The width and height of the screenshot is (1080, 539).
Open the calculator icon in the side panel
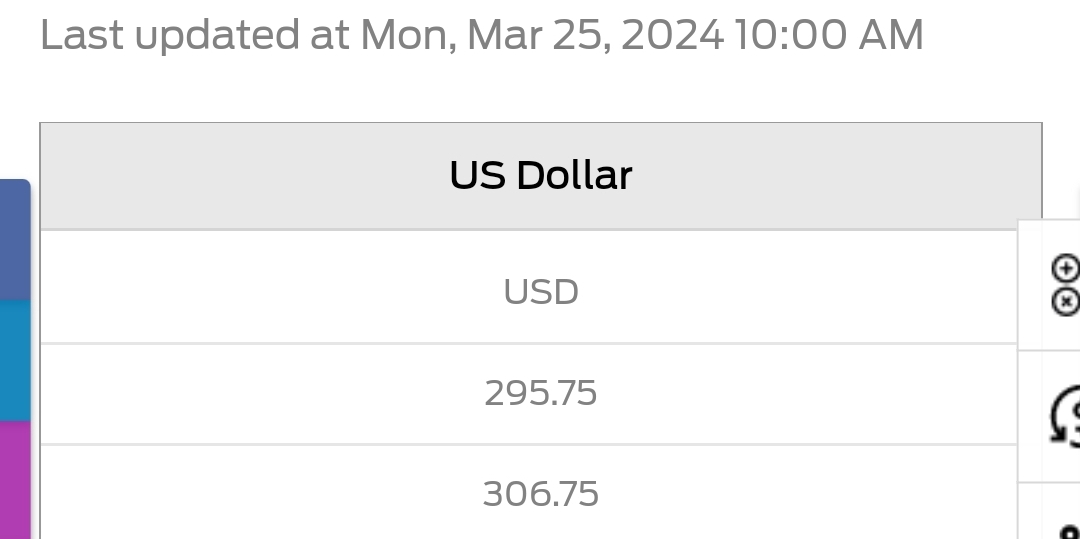tap(1065, 285)
